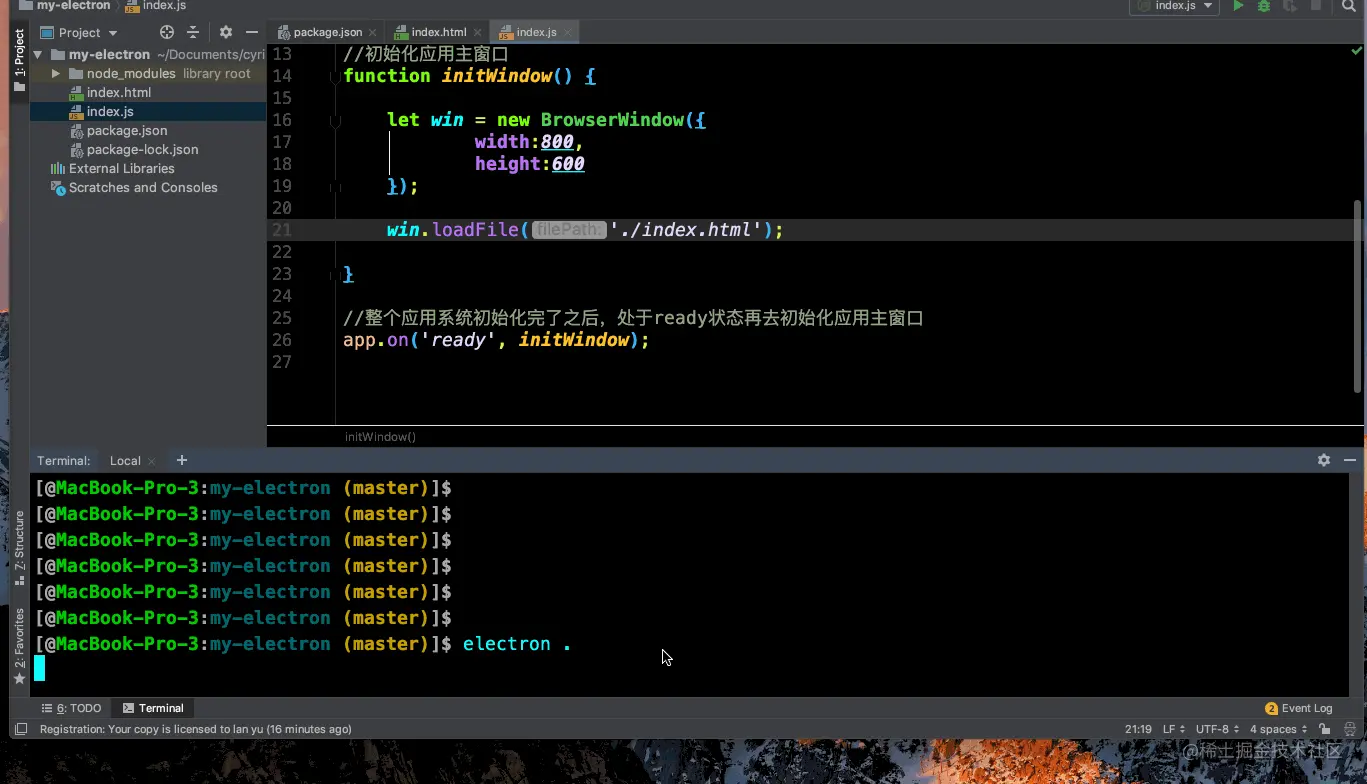Screen dimensions: 1367x784
Task: Debug index.js with the bug icon
Action: coord(1264,6)
